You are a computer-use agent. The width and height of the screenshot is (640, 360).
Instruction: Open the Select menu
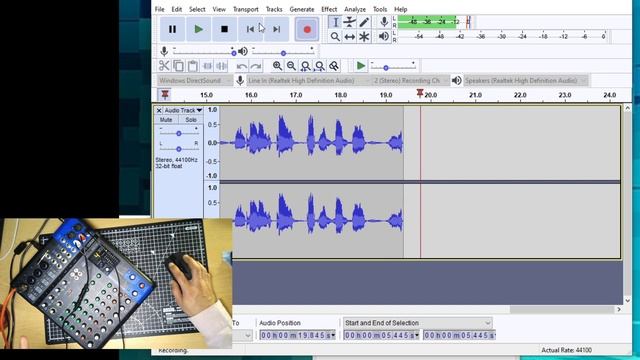coord(197,9)
